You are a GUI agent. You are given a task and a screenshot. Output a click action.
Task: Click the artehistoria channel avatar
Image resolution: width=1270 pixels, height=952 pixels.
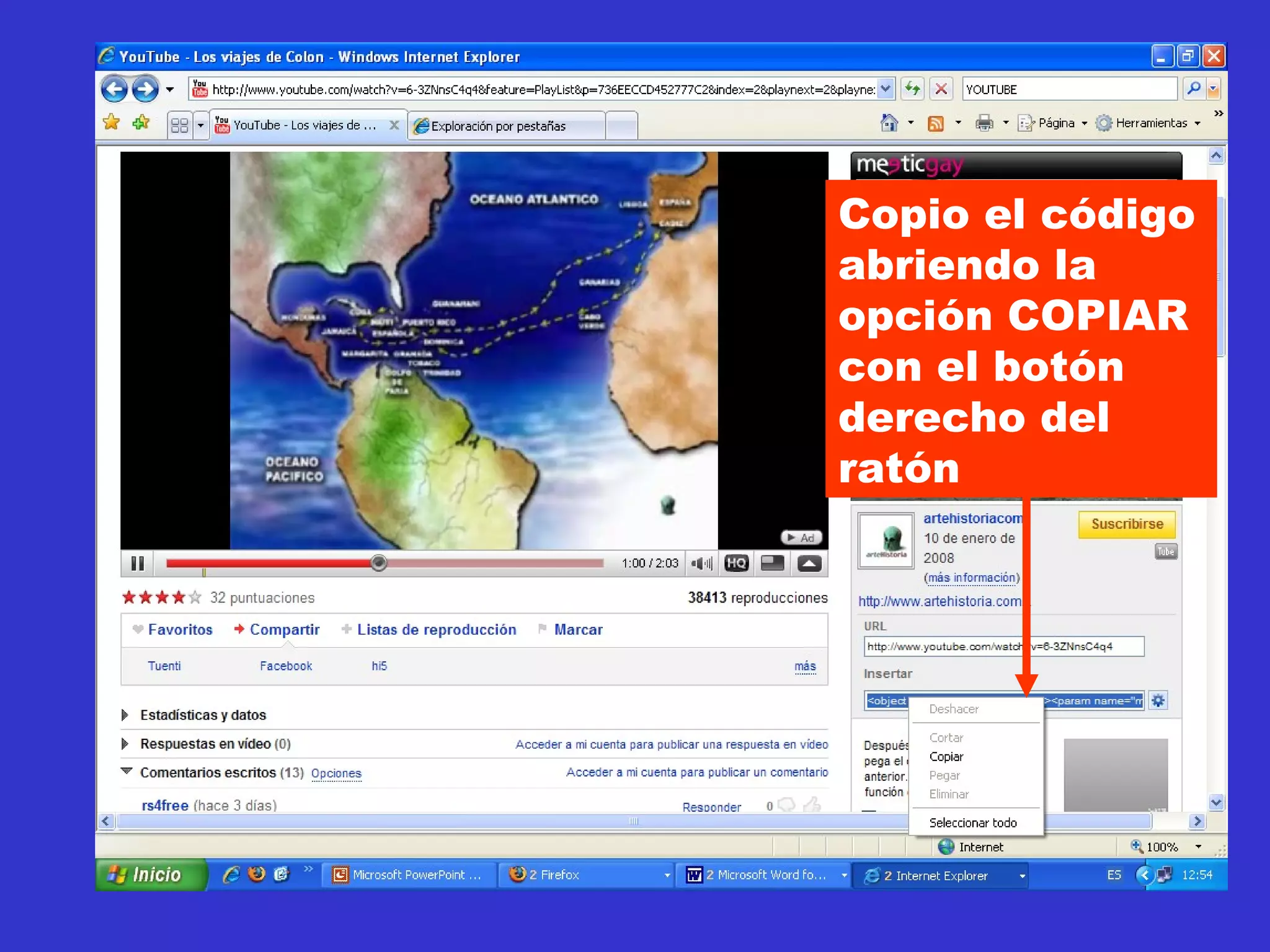(886, 540)
